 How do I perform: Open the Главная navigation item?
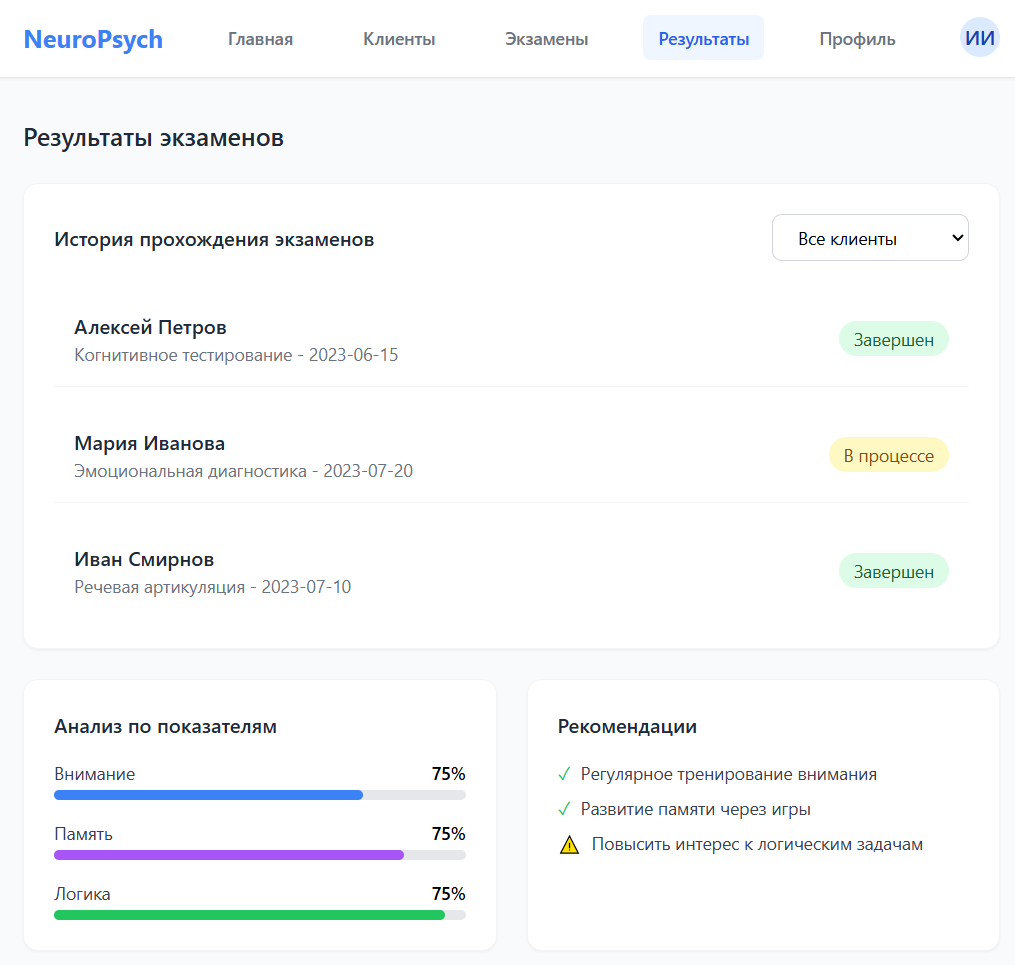[x=260, y=39]
